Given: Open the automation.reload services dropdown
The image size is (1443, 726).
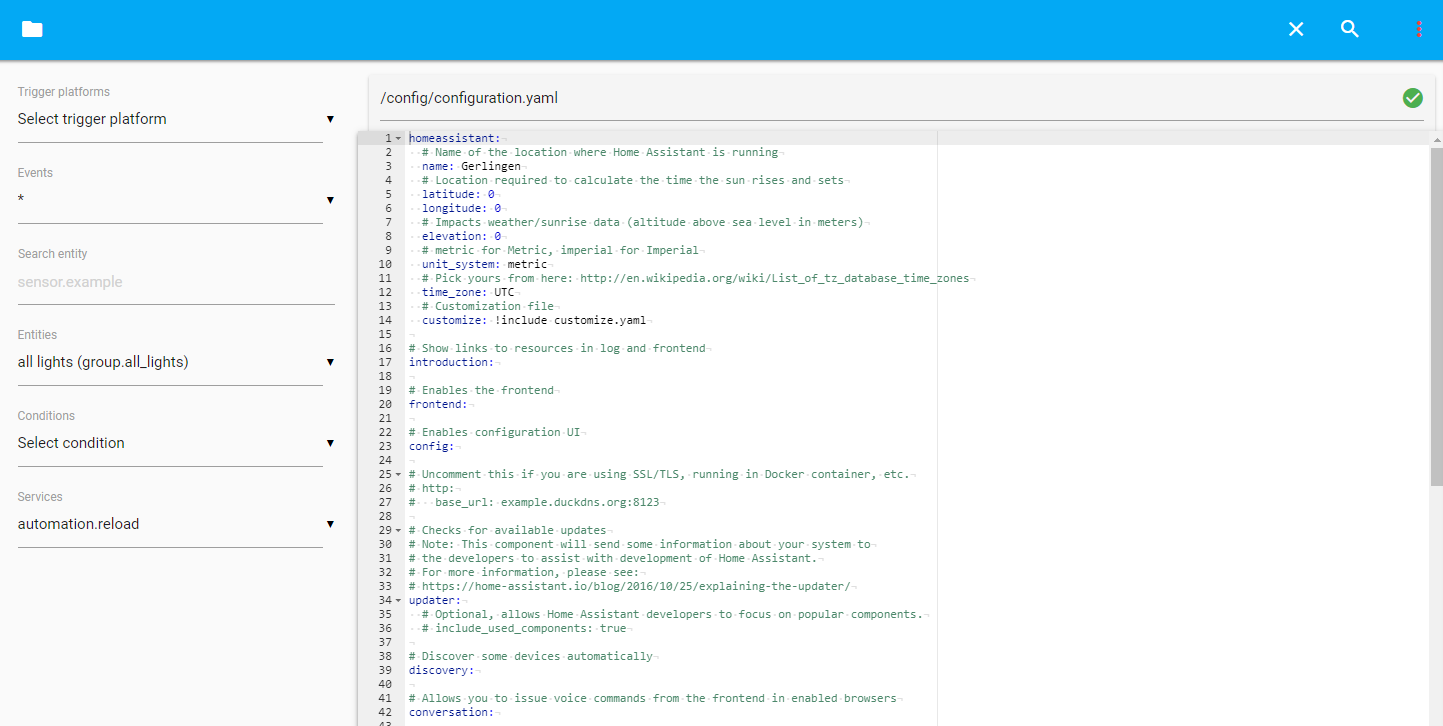Looking at the screenshot, I should click(170, 525).
